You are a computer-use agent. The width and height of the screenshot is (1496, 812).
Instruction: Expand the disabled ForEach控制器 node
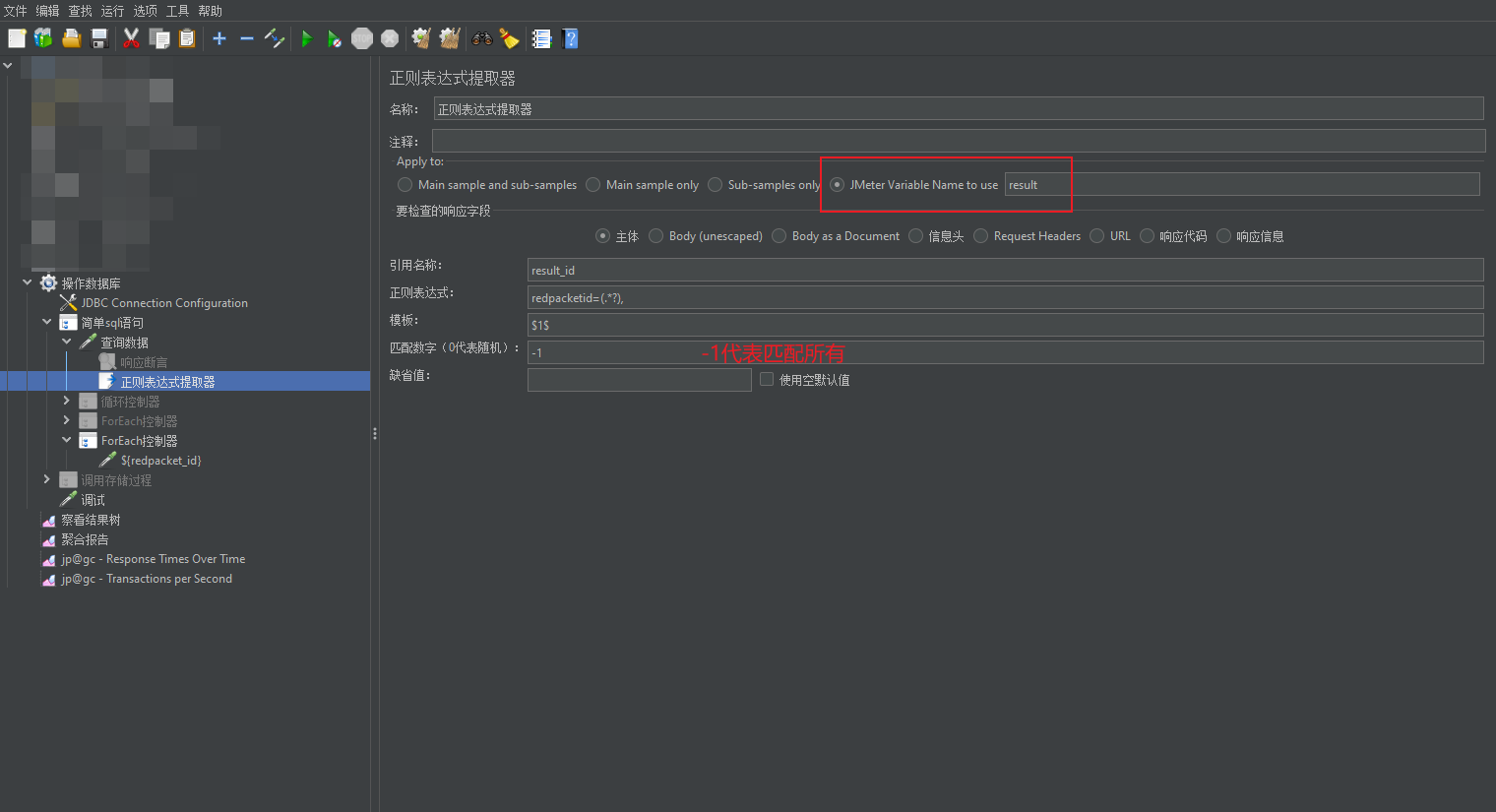pyautogui.click(x=66, y=420)
